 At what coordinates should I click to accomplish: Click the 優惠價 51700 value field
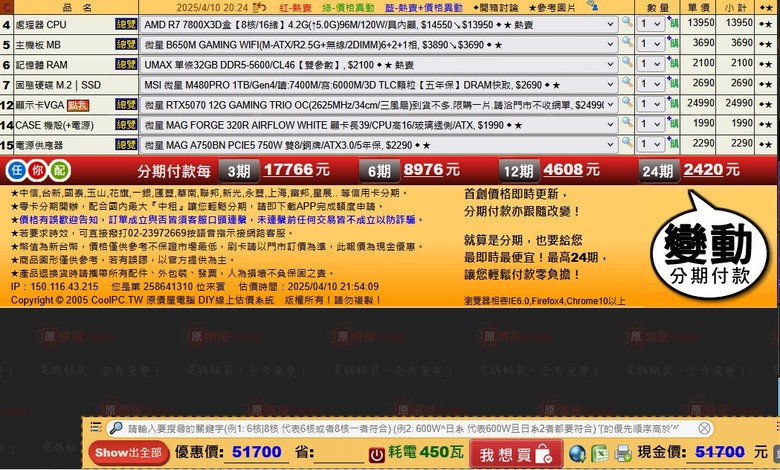[x=257, y=452]
